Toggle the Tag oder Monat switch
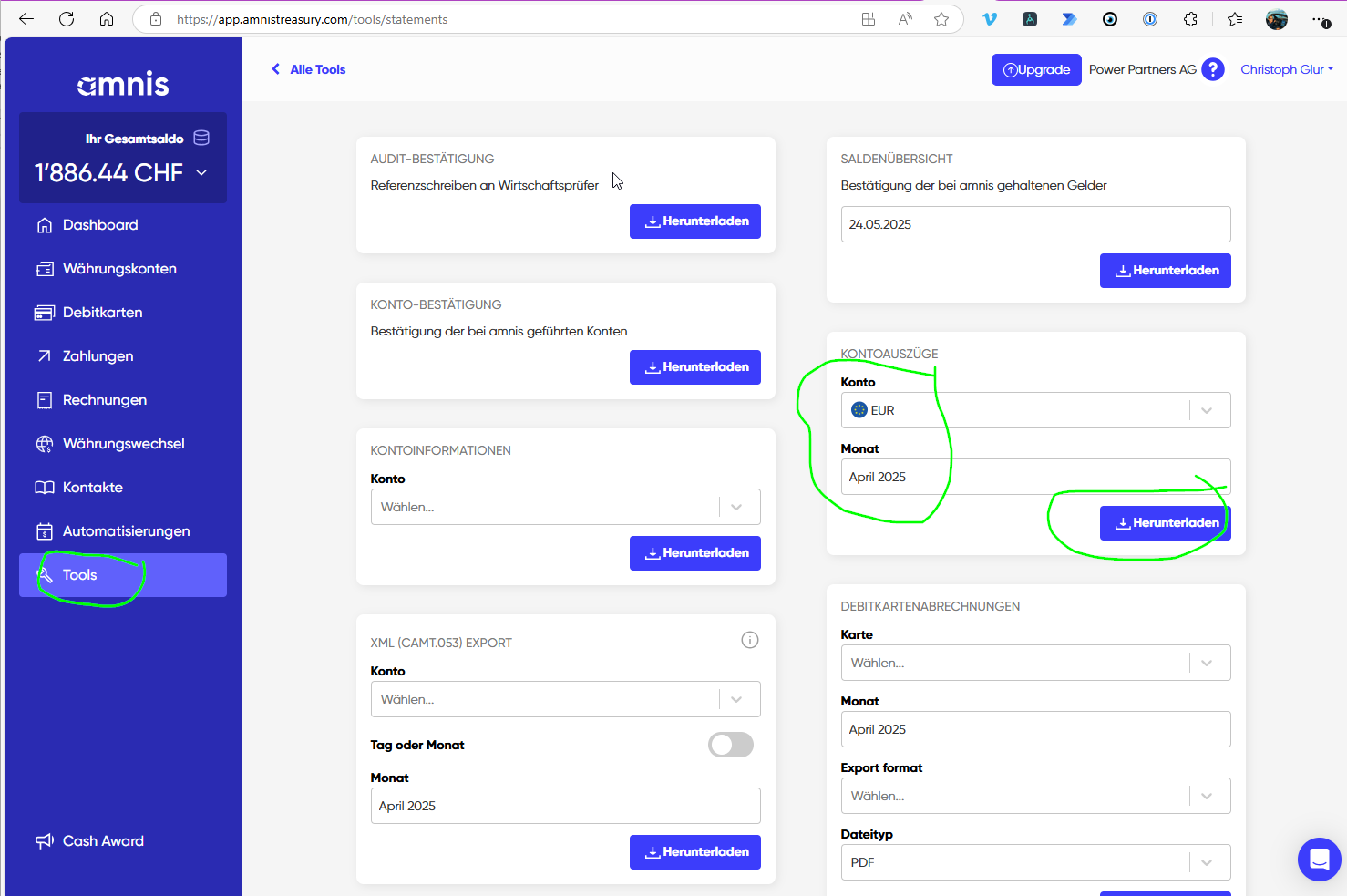 coord(731,745)
